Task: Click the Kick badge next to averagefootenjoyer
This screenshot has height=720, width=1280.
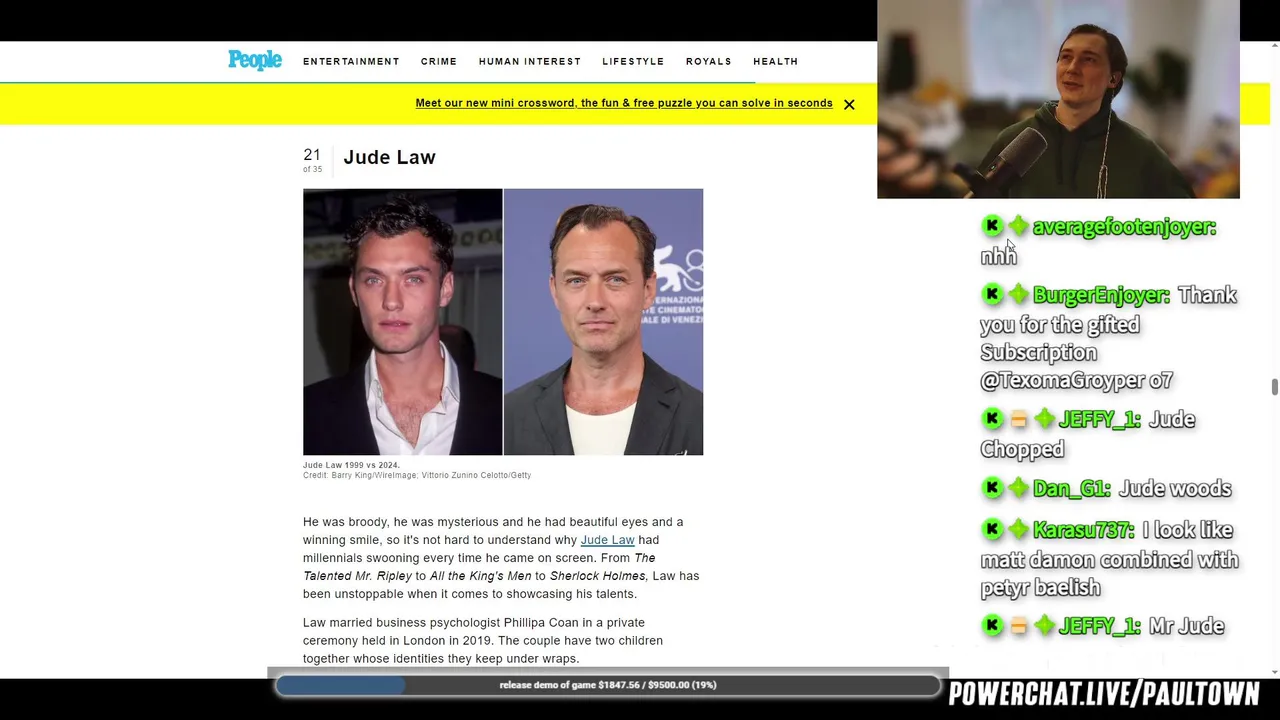Action: pos(992,226)
